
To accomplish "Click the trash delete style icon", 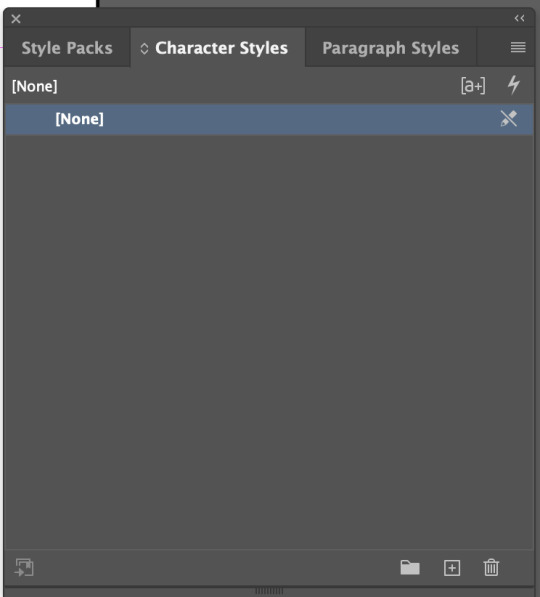I will (491, 567).
